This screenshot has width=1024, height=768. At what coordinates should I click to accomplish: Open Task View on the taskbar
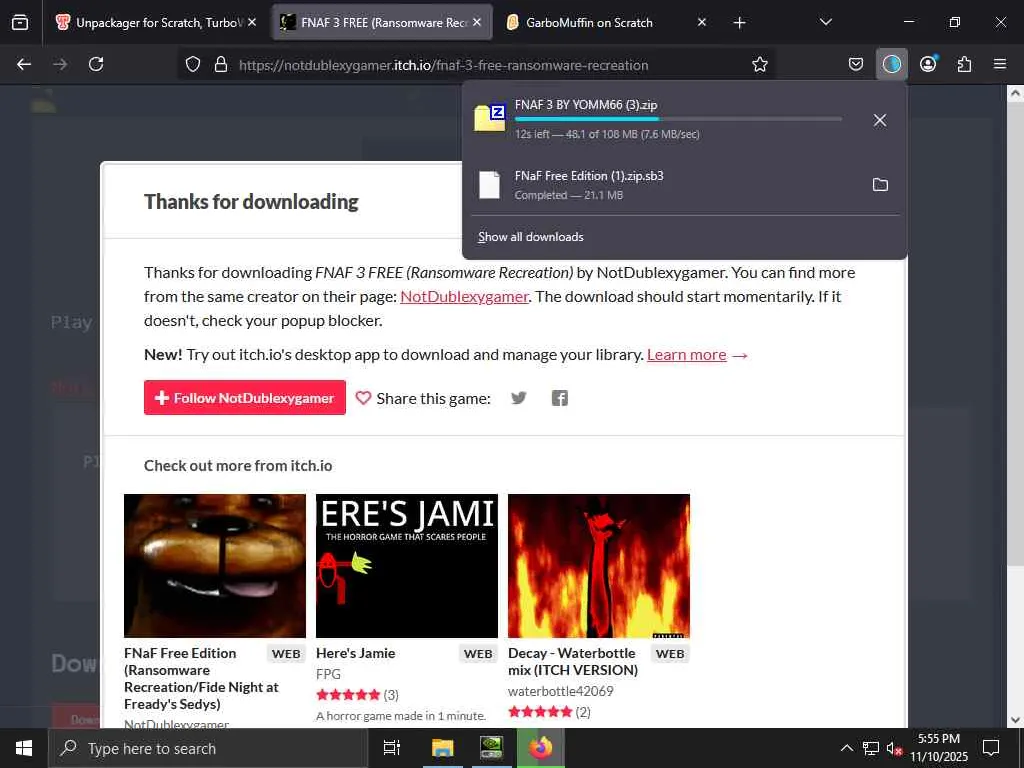click(x=392, y=748)
